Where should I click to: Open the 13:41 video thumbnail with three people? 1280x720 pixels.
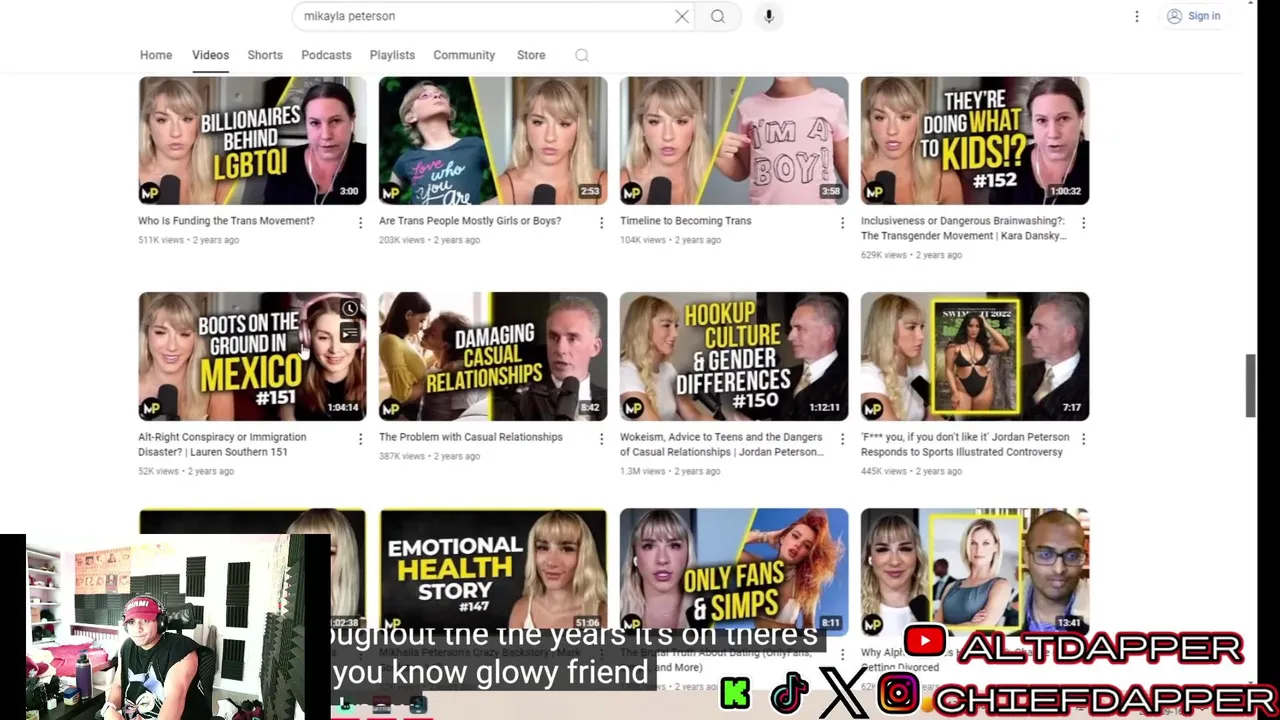(x=975, y=570)
